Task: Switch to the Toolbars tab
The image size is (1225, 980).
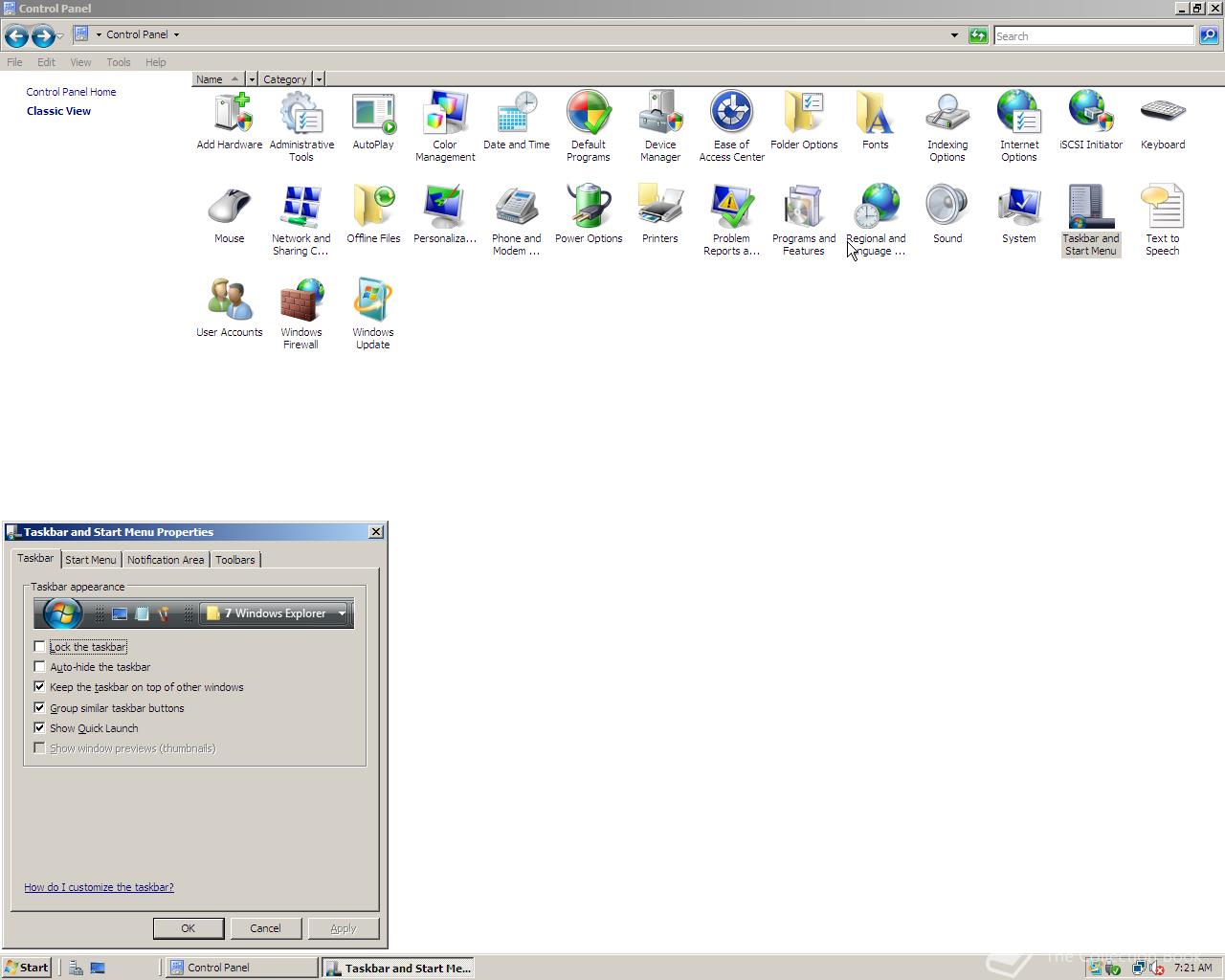Action: 235,560
